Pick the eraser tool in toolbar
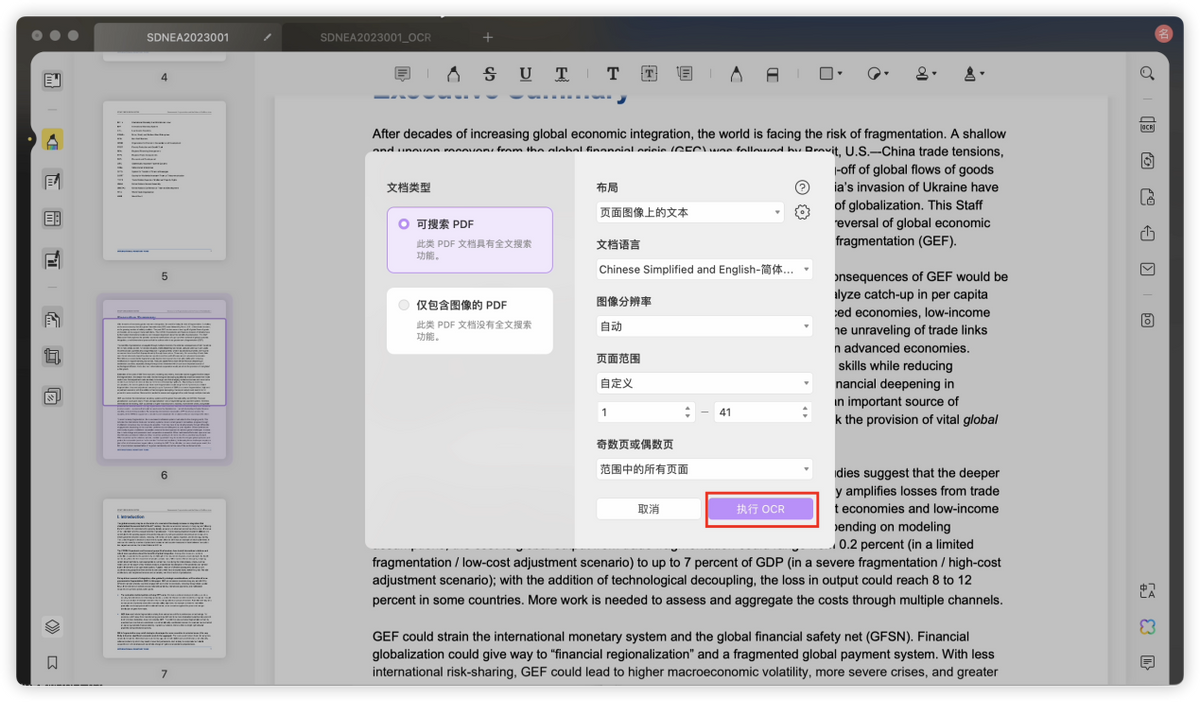1200x702 pixels. tap(772, 74)
